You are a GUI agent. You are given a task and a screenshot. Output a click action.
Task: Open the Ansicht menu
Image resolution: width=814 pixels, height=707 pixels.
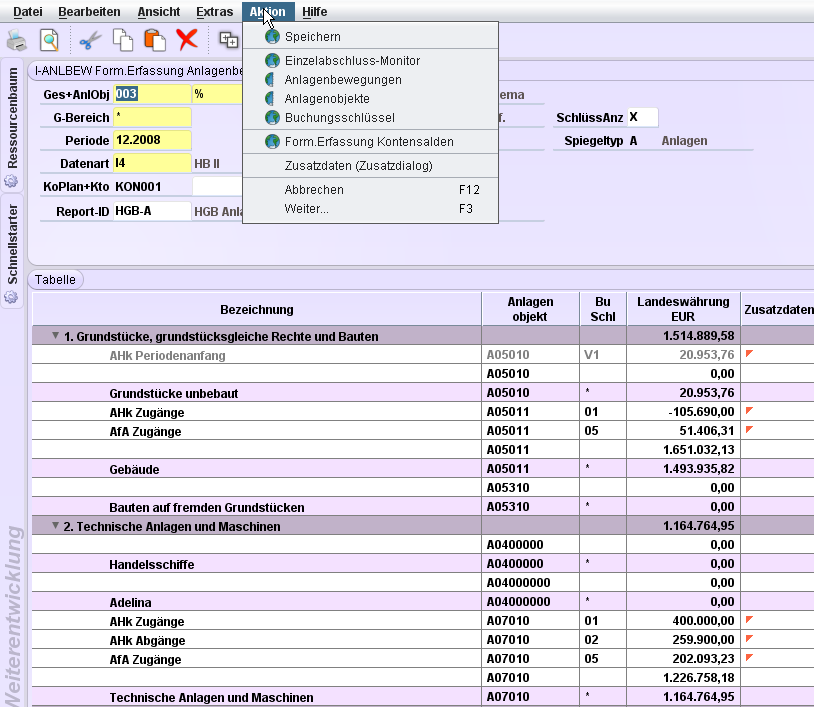pyautogui.click(x=158, y=11)
